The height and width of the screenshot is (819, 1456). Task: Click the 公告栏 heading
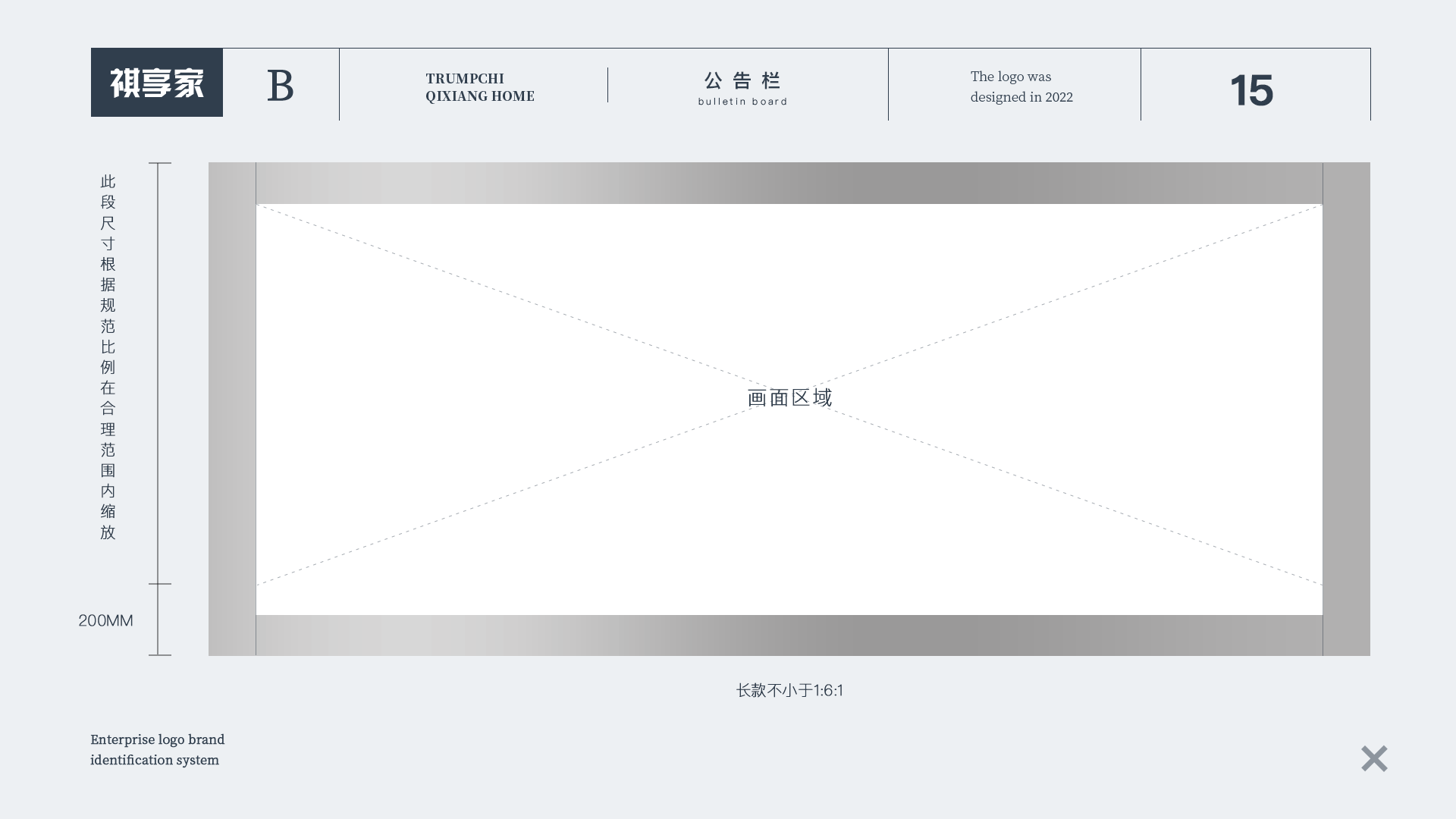pyautogui.click(x=742, y=80)
